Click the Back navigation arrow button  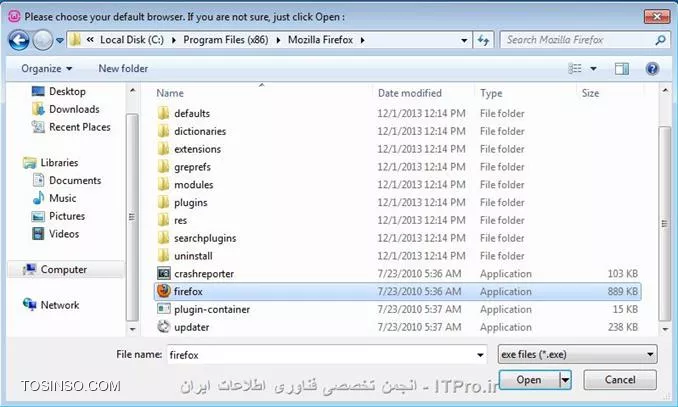(x=19, y=40)
